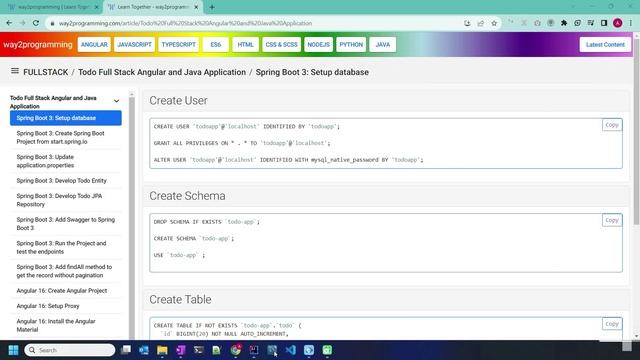Viewport: 640px width, 360px height.
Task: Open a new browser tab with plus icon
Action: tap(212, 7)
